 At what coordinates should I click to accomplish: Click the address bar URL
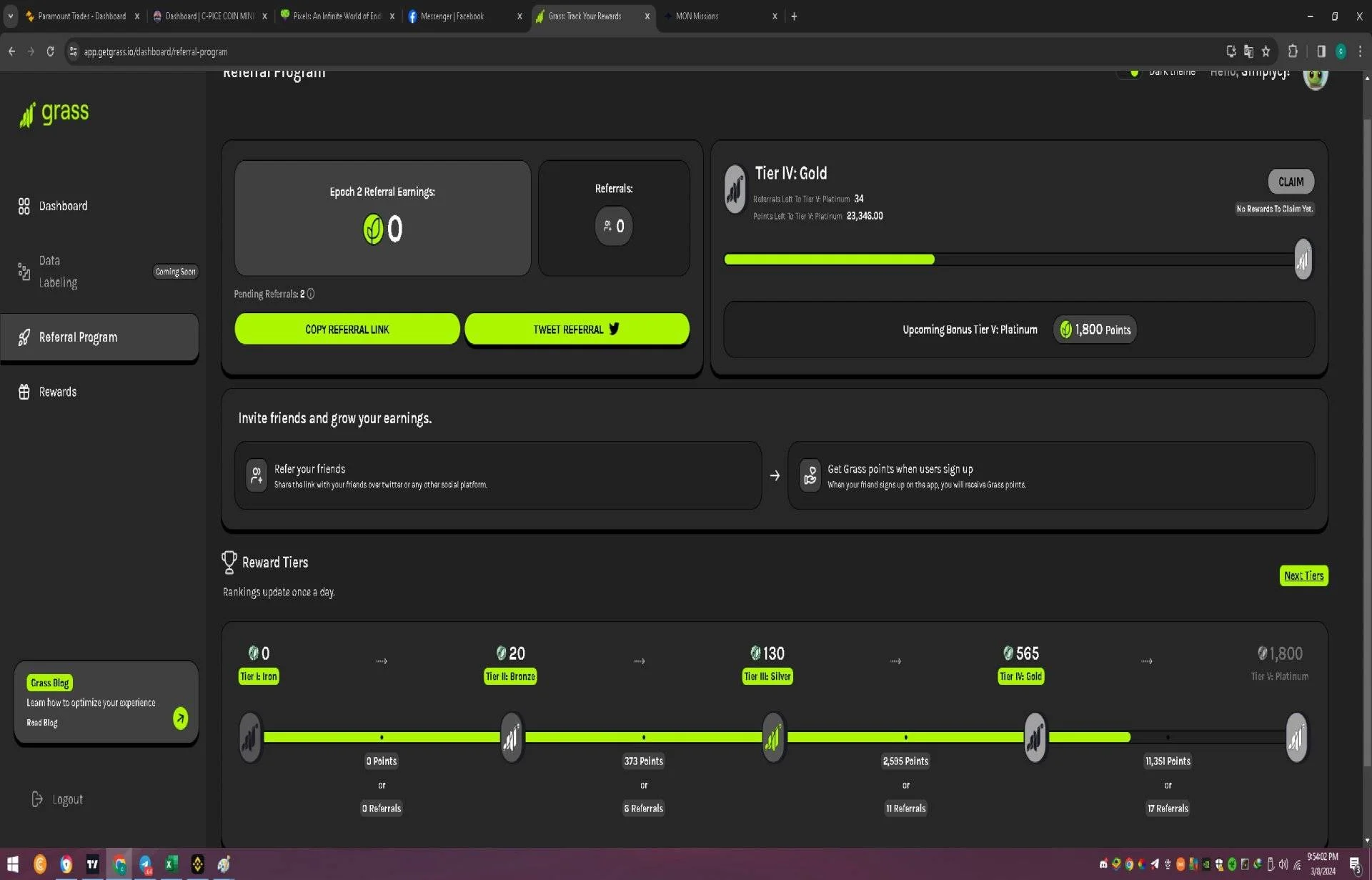[x=156, y=51]
